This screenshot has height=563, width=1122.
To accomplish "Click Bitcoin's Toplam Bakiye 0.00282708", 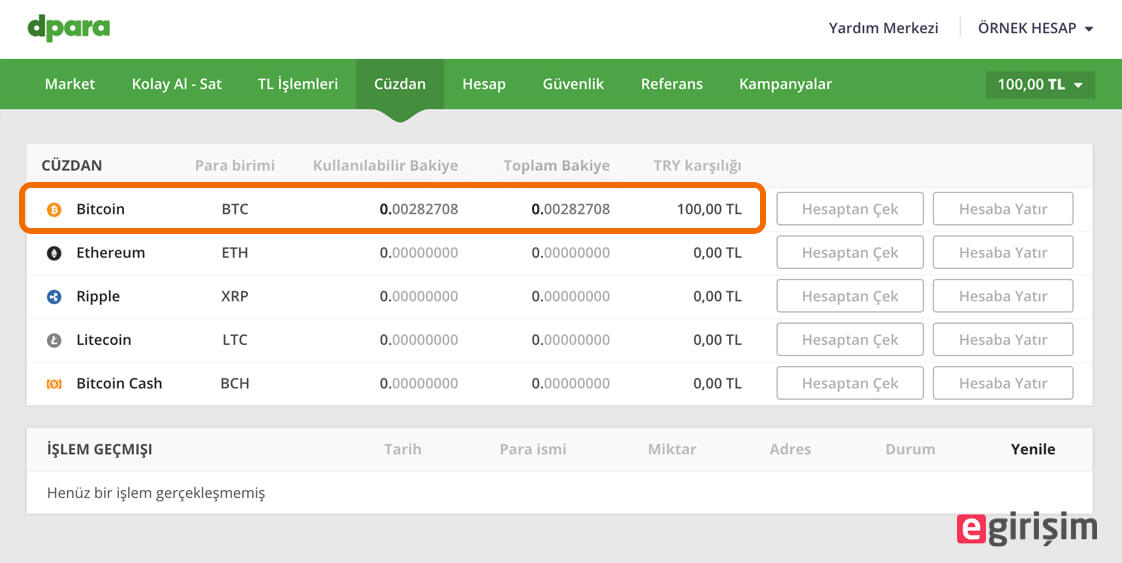I will (x=570, y=210).
